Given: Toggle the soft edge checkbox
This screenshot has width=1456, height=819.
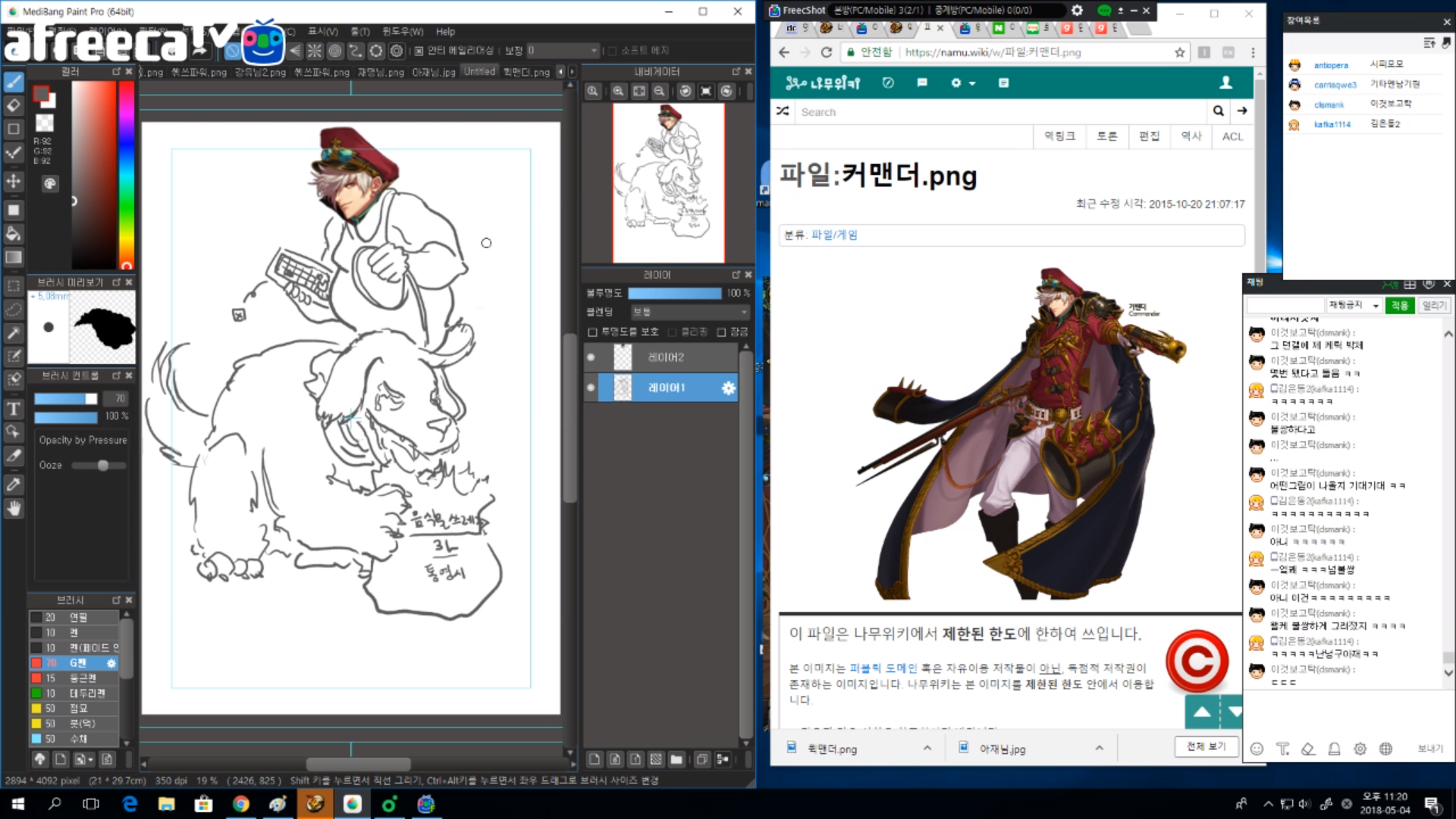Looking at the screenshot, I should click(x=613, y=51).
